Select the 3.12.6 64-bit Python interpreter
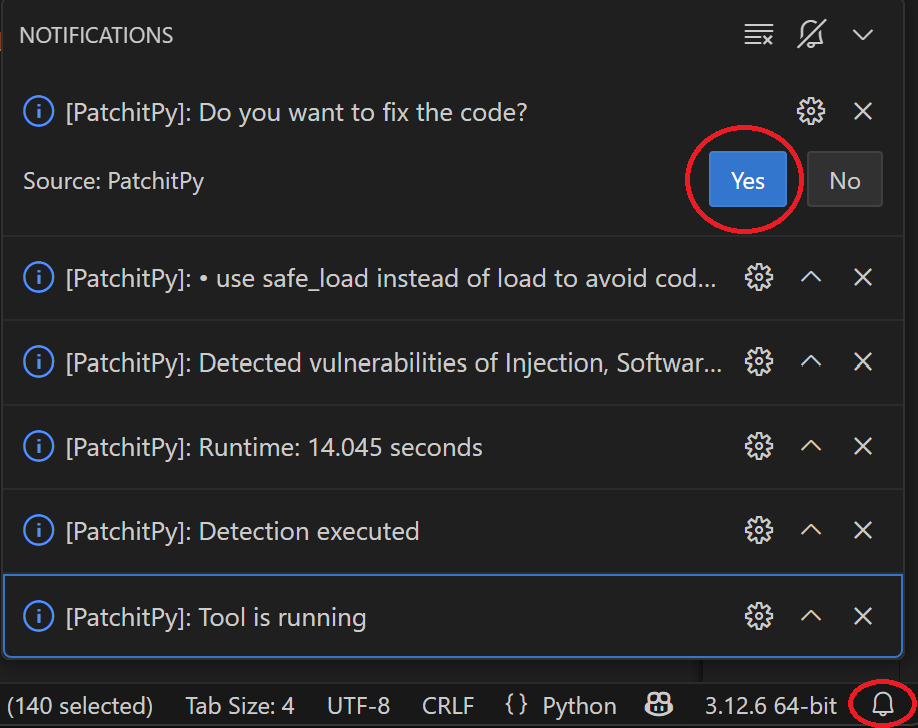Viewport: 918px width, 728px height. pos(756,706)
